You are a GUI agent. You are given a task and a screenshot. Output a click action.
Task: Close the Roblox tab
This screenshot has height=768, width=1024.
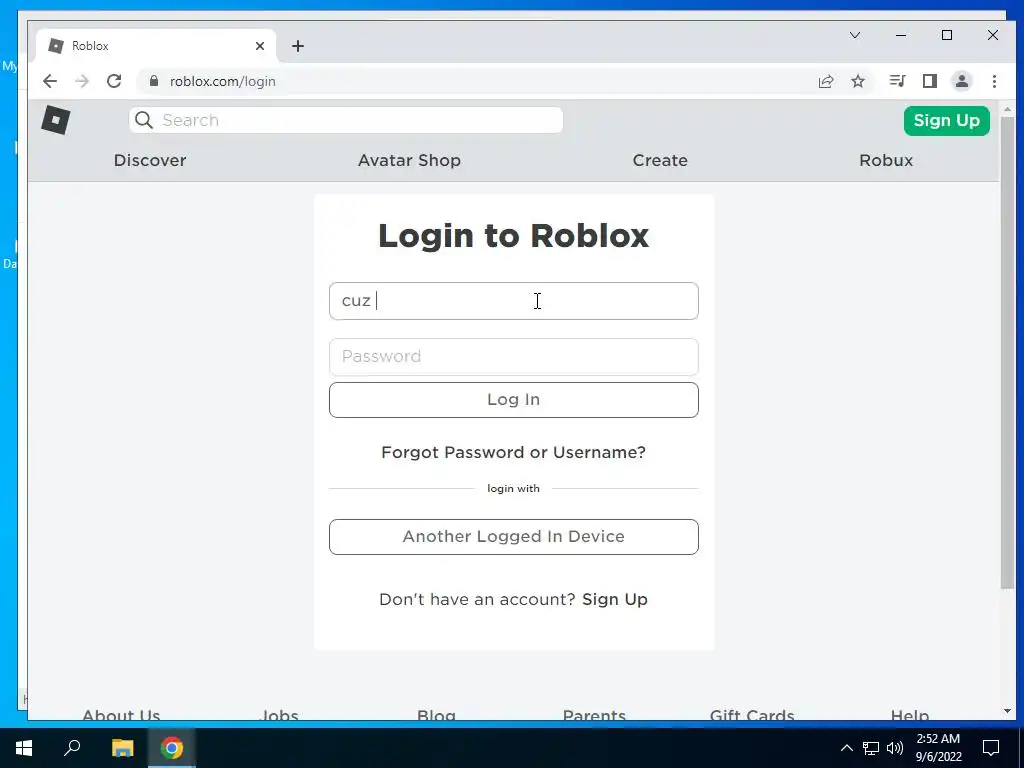[x=260, y=46]
